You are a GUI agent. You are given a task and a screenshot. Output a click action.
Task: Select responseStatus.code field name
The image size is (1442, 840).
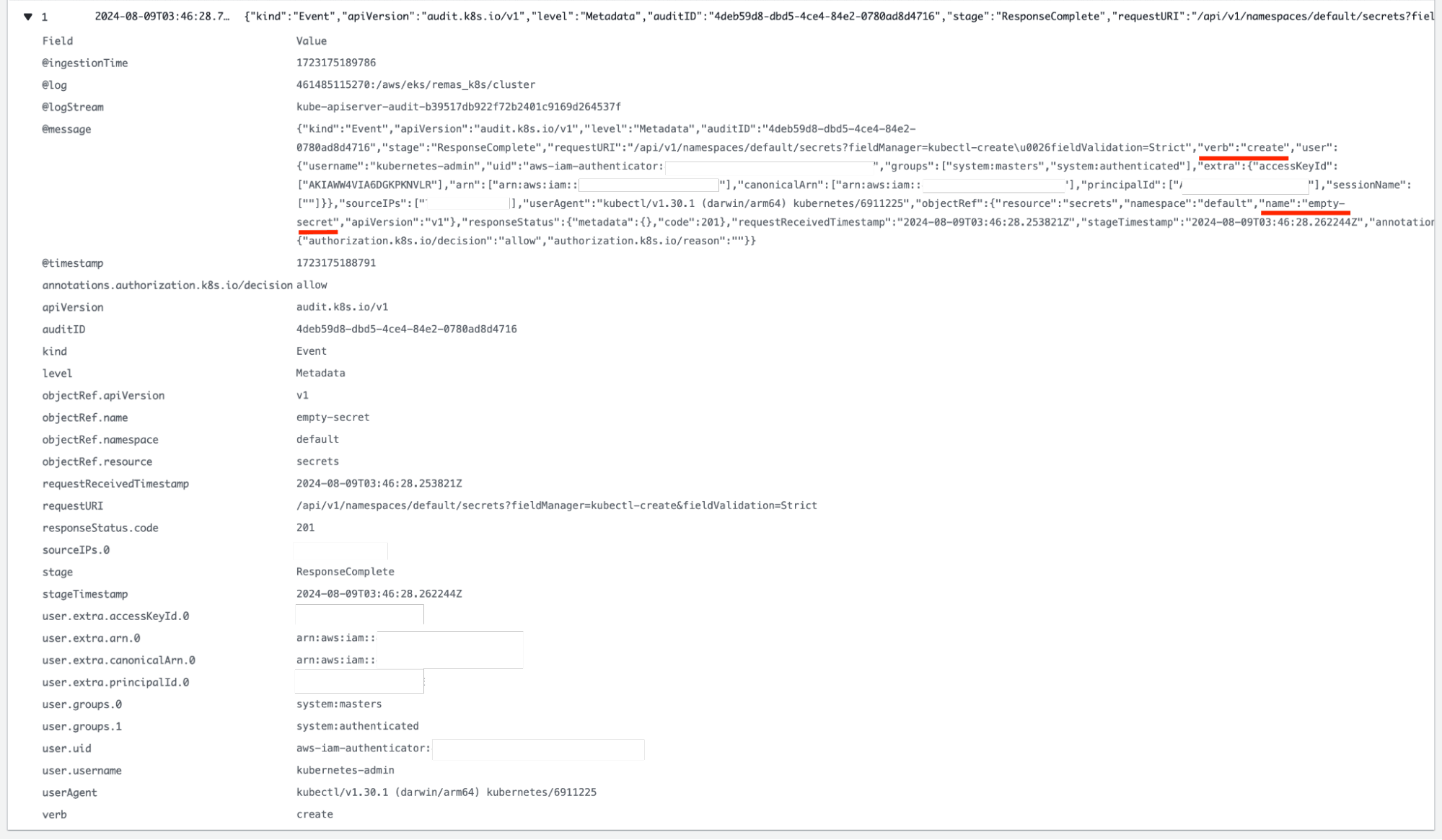tap(100, 529)
